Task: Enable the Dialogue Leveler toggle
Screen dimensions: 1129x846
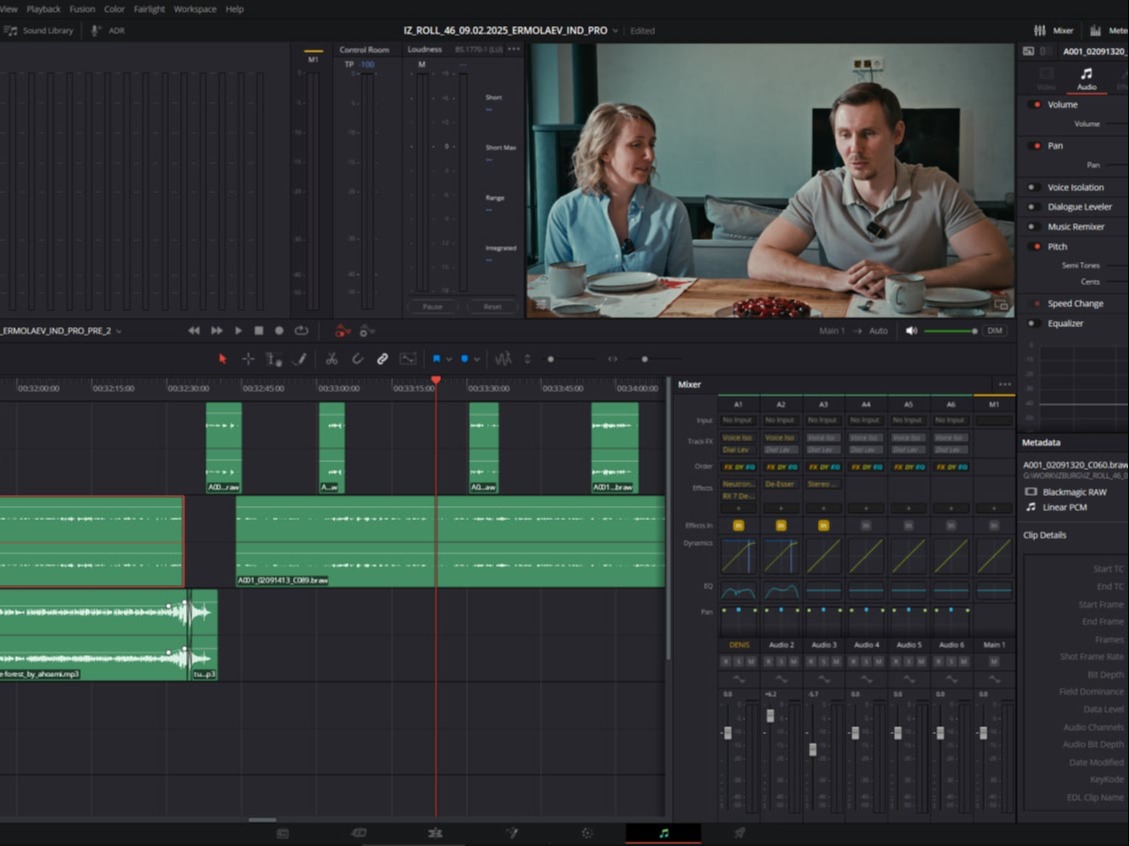Action: click(x=1033, y=207)
